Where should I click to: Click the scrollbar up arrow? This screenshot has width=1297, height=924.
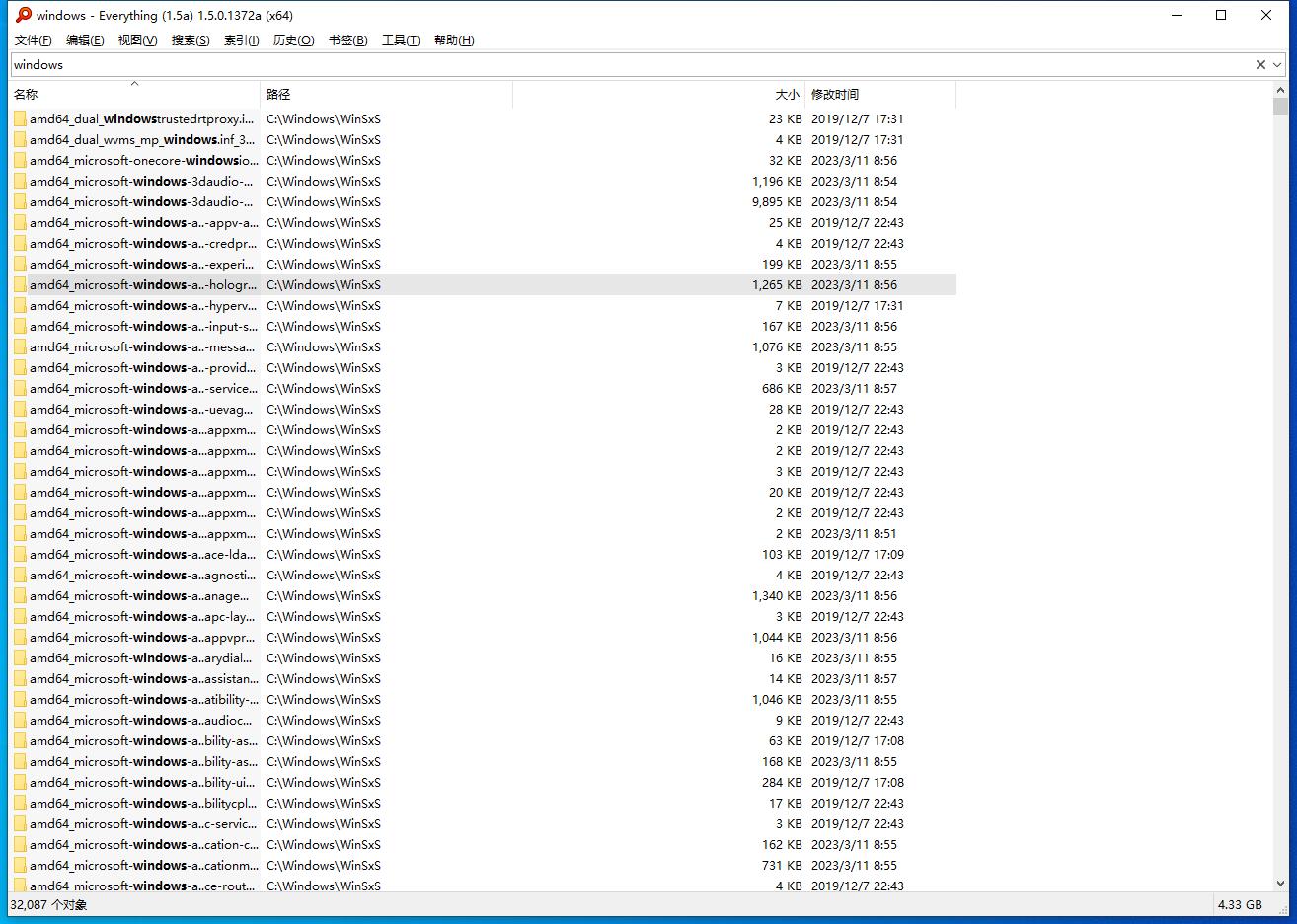click(1280, 90)
